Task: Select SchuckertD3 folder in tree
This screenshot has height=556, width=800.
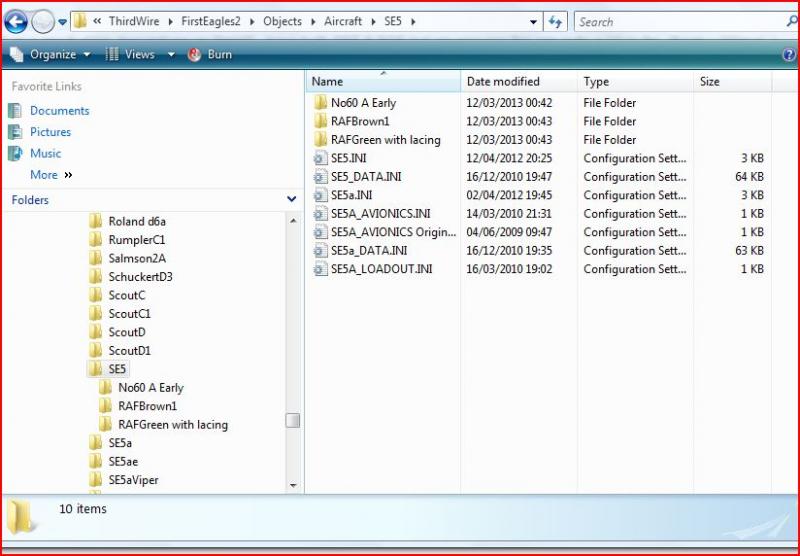Action: click(131, 276)
